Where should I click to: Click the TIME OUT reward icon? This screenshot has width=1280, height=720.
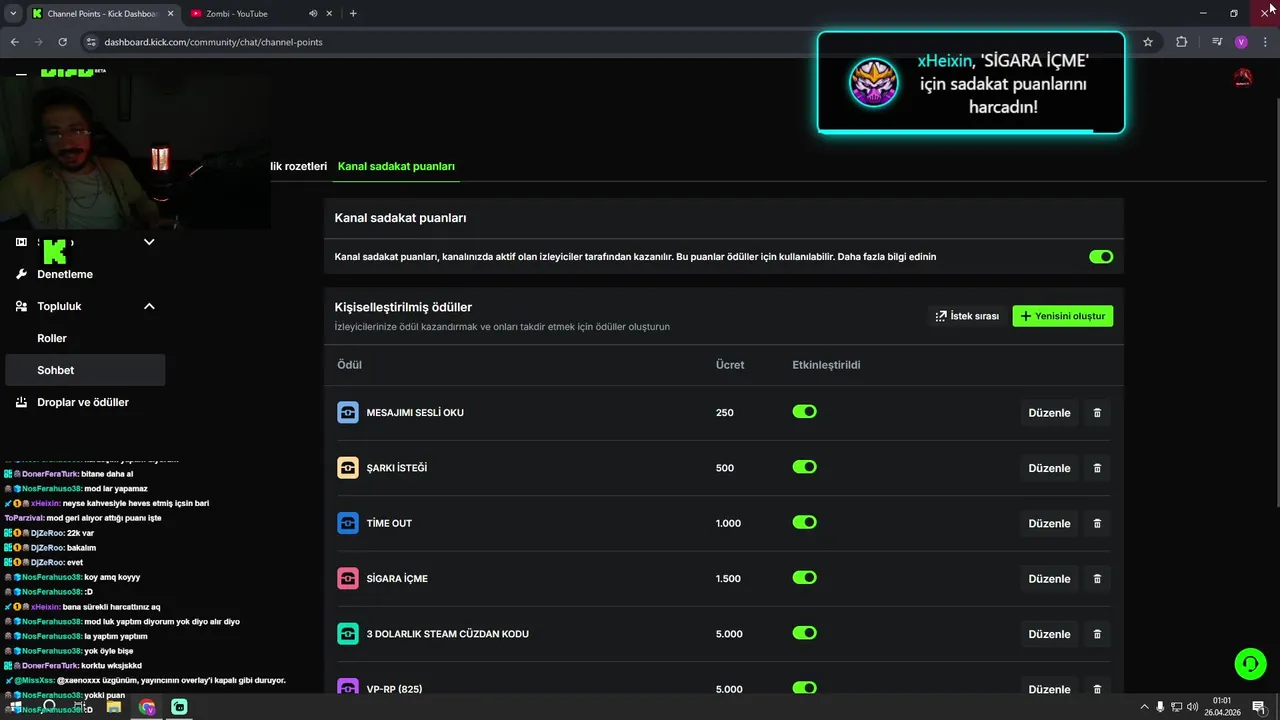[348, 523]
